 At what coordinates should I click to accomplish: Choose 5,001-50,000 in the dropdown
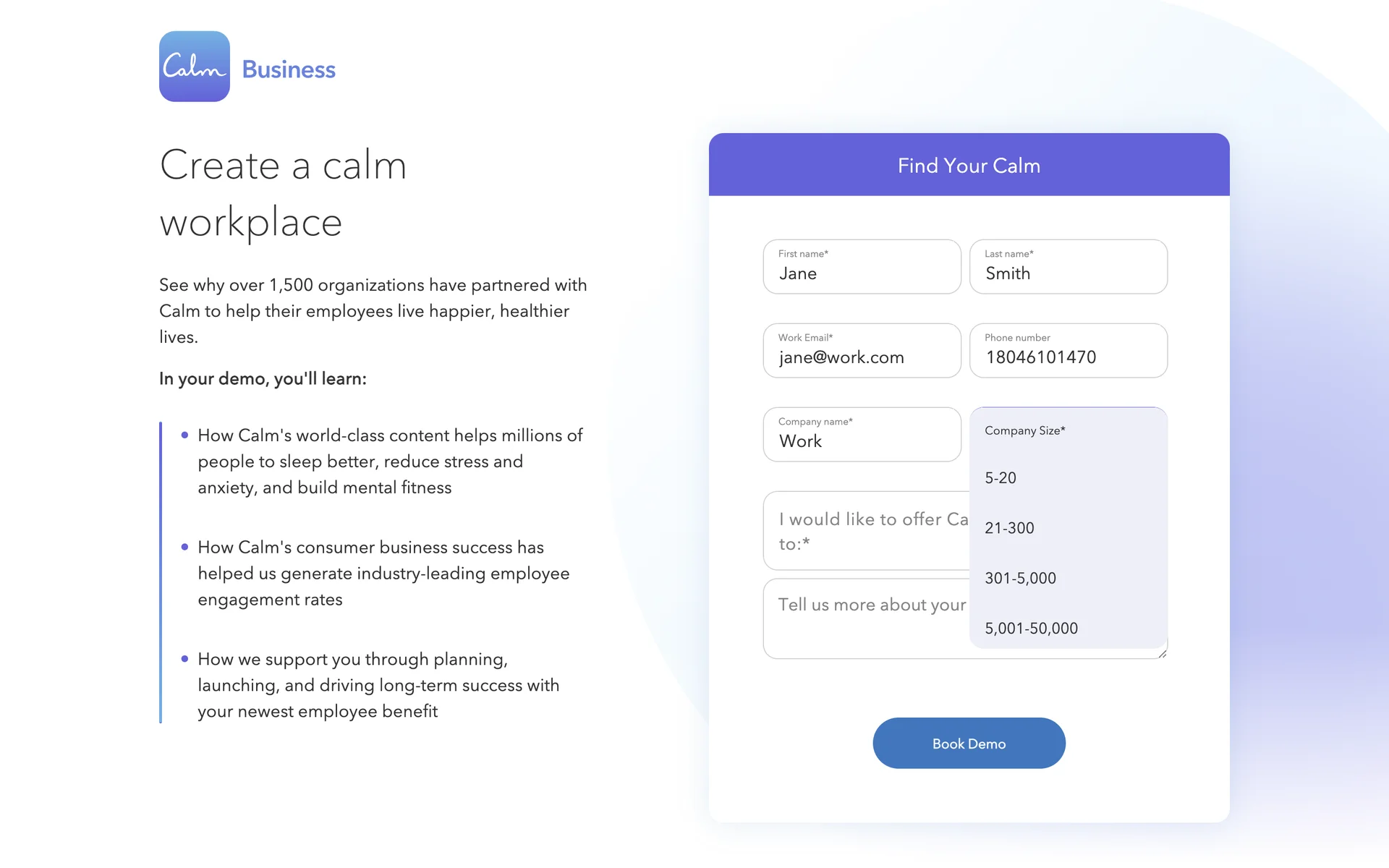(1032, 629)
